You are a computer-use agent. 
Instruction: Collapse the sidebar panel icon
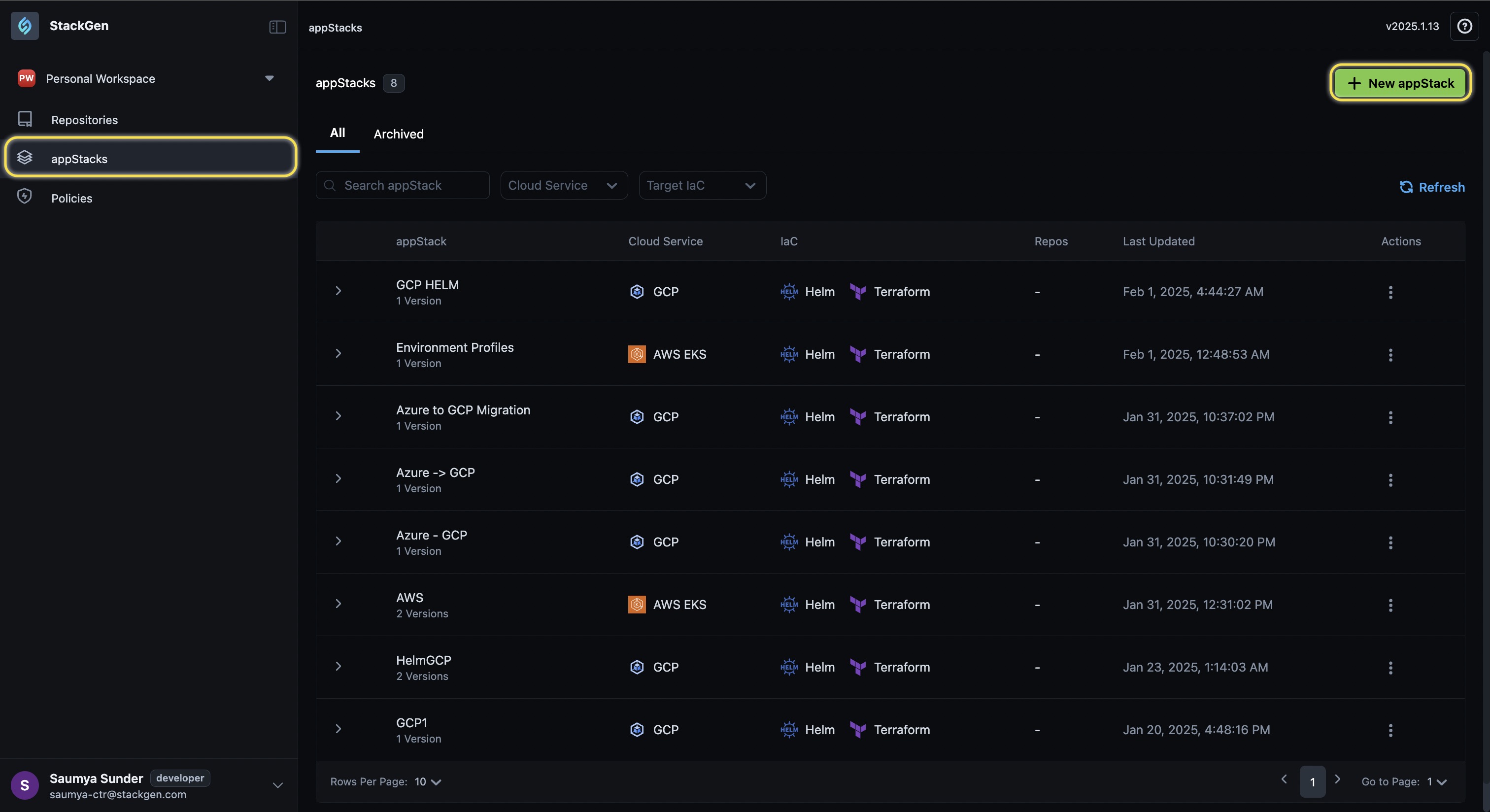click(x=277, y=27)
